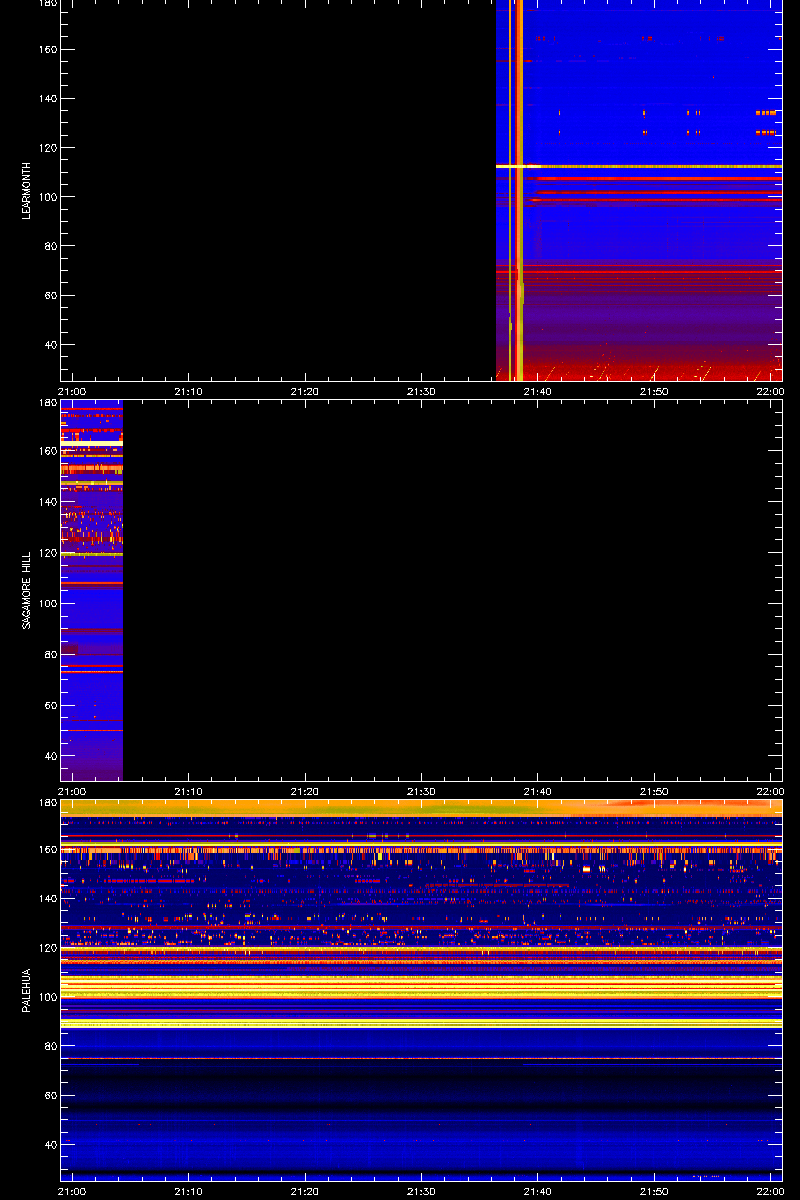This screenshot has width=800, height=1200.
Task: Choose the 21:40 time label below the Palehua plot
Action: [538, 1191]
